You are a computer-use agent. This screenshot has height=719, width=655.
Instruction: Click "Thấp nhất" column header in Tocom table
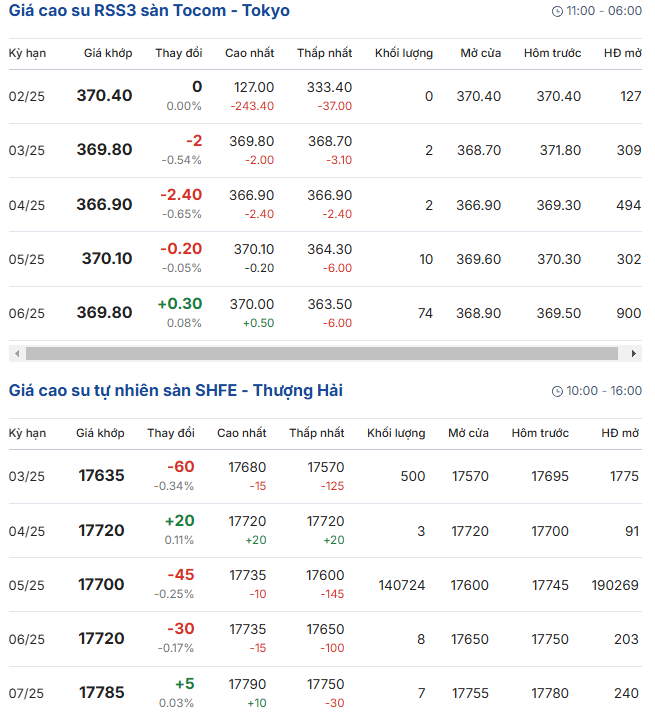pos(324,52)
